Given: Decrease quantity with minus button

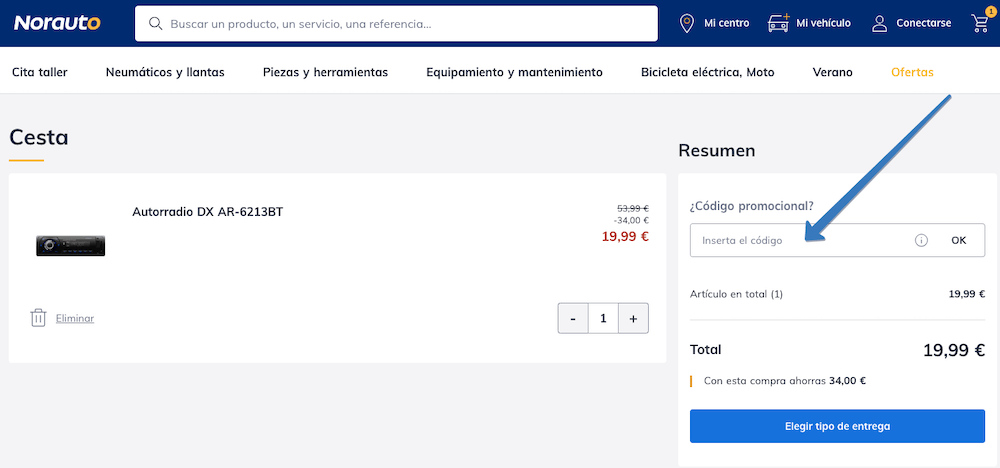Looking at the screenshot, I should coord(573,318).
